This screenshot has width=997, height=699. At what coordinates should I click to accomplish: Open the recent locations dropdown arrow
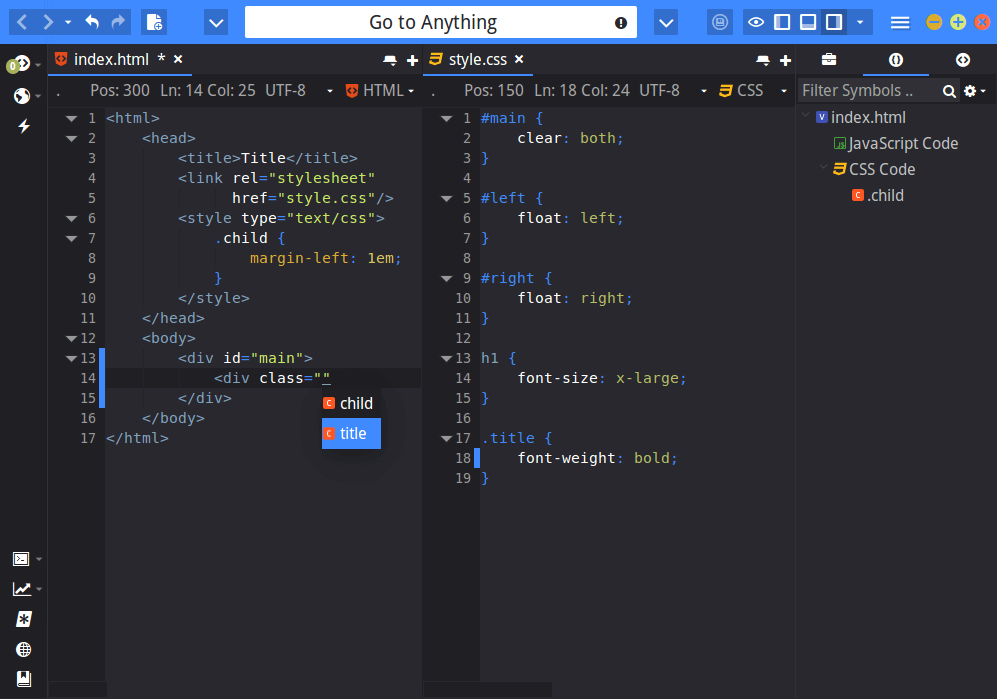pos(68,22)
